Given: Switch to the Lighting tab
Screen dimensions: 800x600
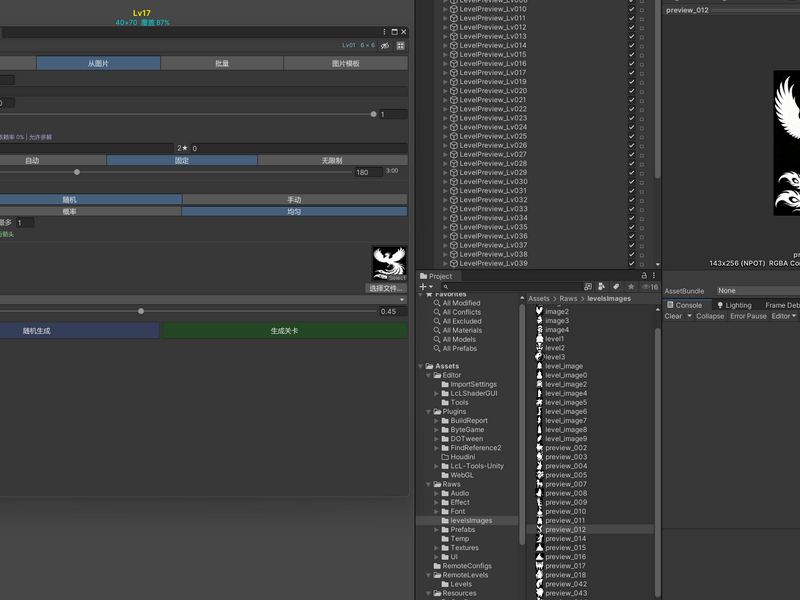Looking at the screenshot, I should point(734,305).
